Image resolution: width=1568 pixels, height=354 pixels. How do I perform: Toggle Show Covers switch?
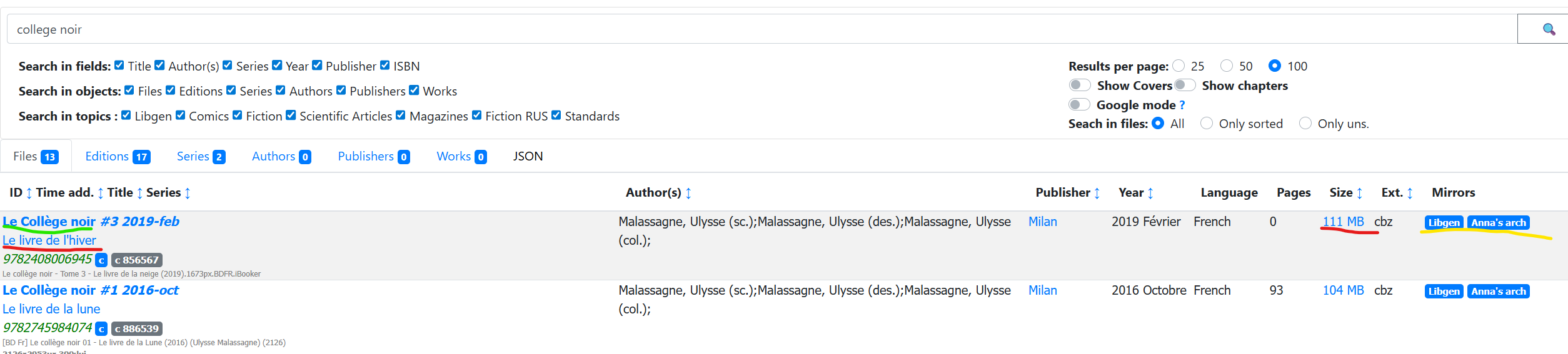pos(1079,85)
